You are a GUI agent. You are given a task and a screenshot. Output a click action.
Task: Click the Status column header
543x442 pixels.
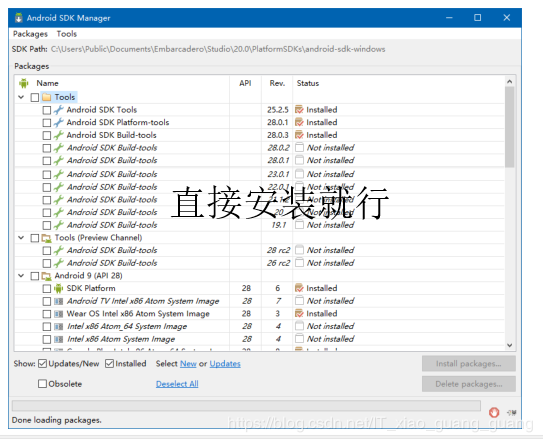coord(308,83)
